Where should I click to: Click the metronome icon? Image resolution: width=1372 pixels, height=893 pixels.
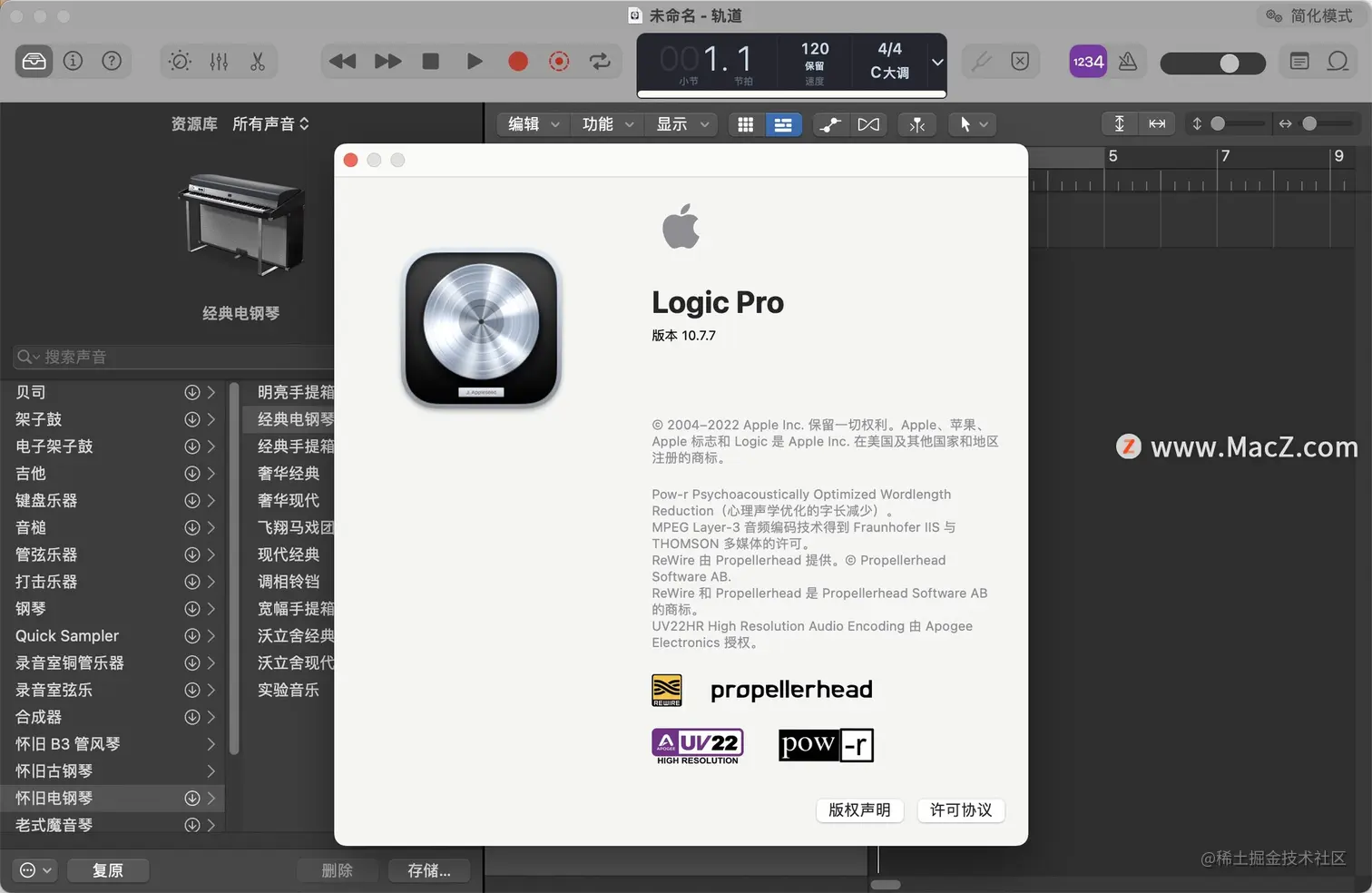point(1127,61)
